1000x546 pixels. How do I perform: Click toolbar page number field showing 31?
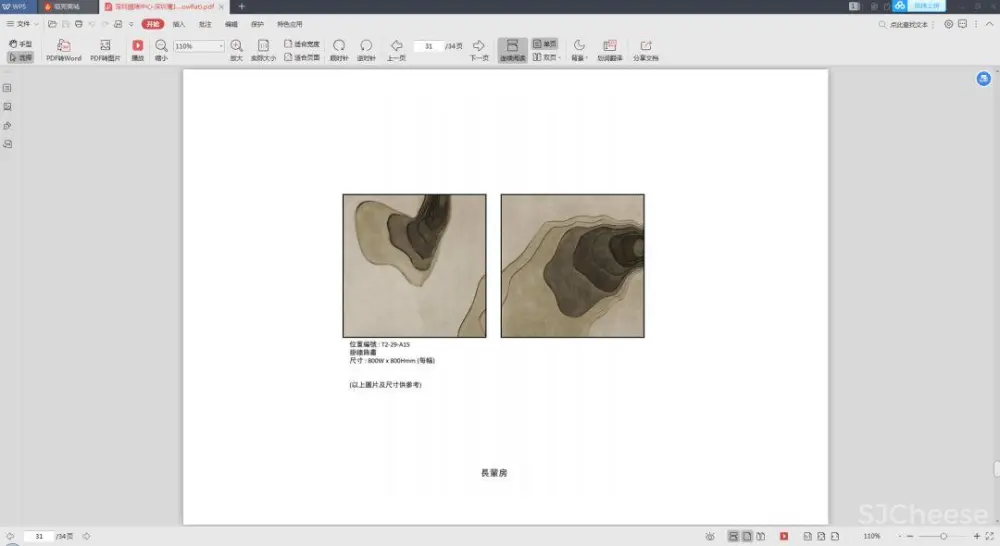pyautogui.click(x=429, y=46)
